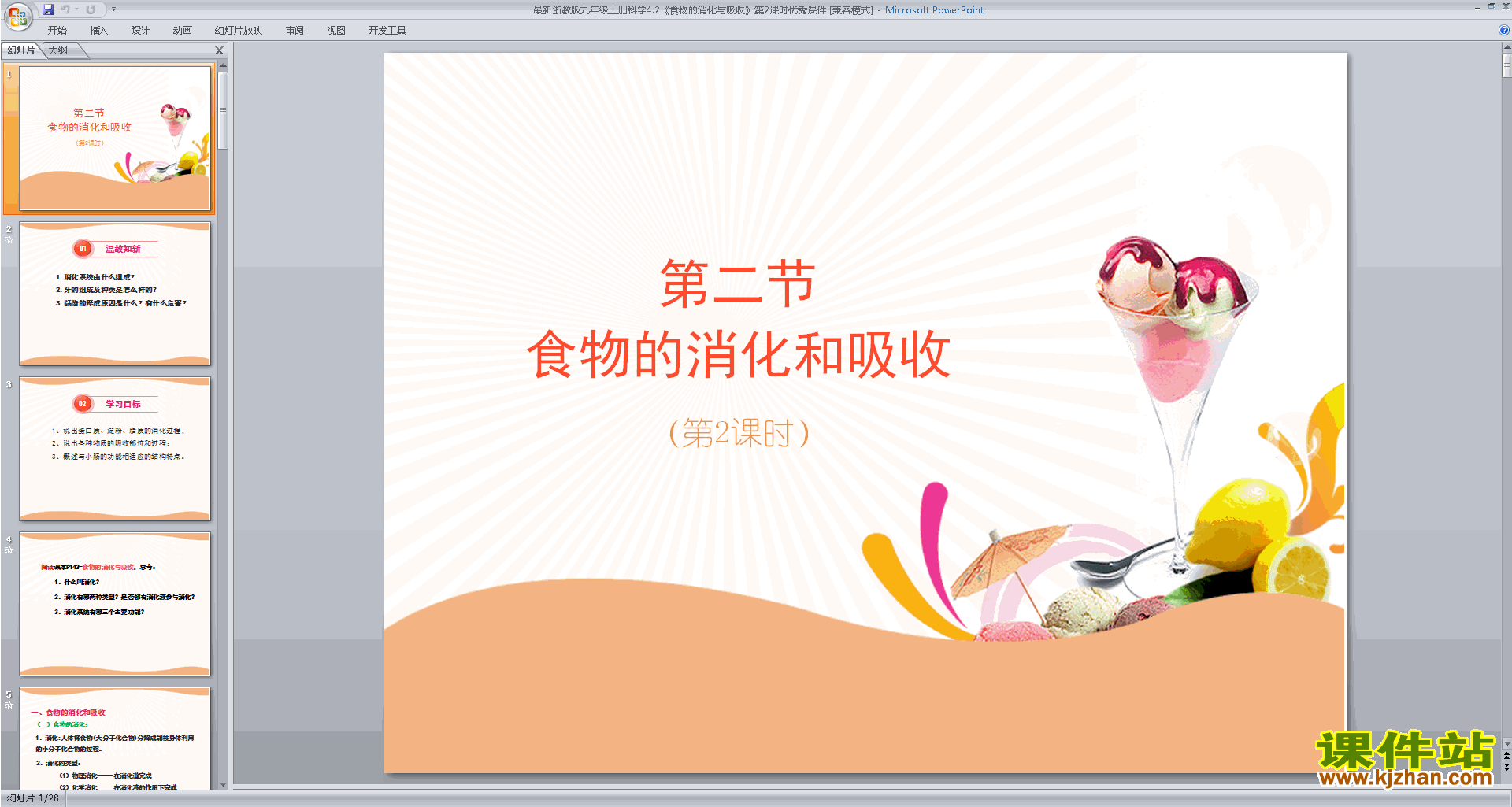Restore down the PowerPoint window
Viewport: 1512px width, 807px height.
(x=1492, y=6)
